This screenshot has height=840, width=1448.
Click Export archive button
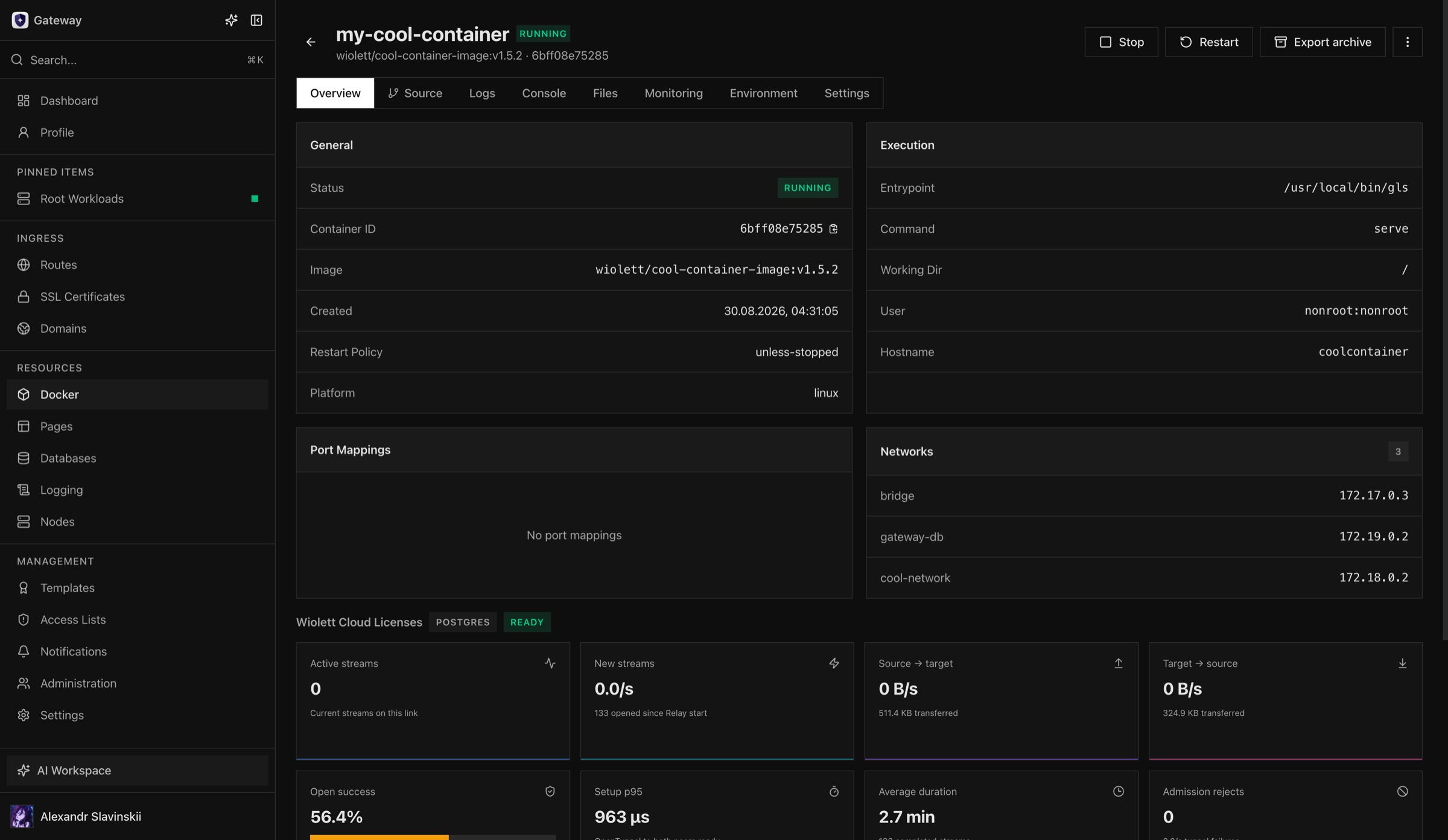point(1323,42)
